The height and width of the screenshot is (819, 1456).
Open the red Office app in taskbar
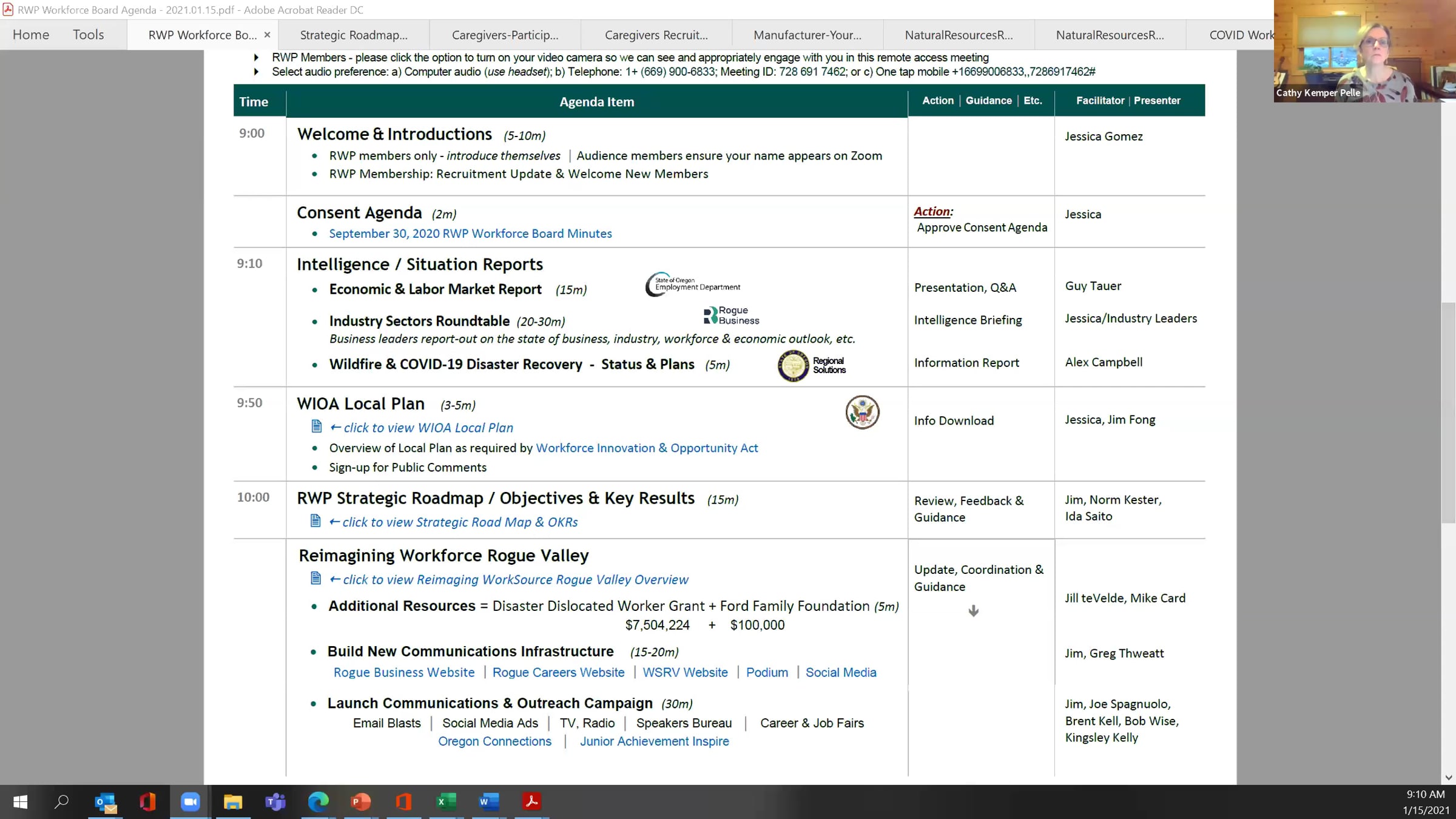click(x=147, y=802)
